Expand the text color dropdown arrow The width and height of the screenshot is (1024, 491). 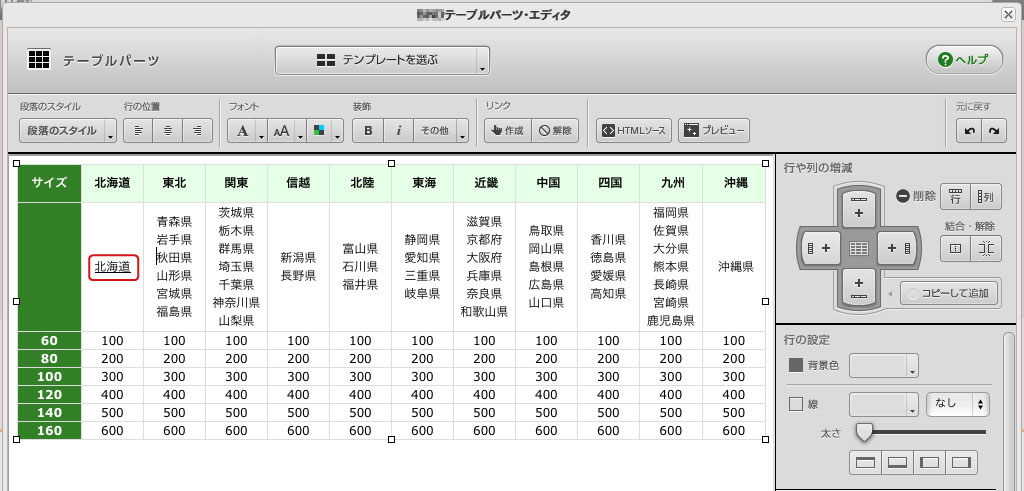(338, 131)
